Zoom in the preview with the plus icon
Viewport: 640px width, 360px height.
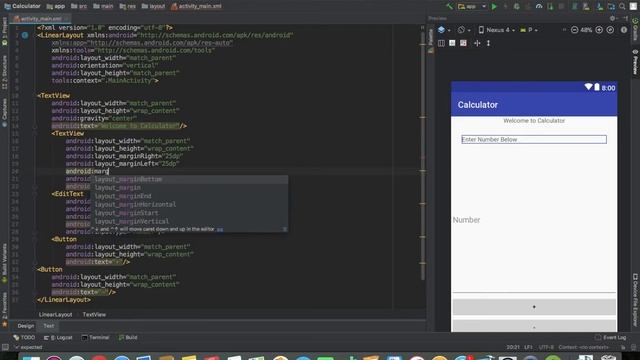(599, 30)
